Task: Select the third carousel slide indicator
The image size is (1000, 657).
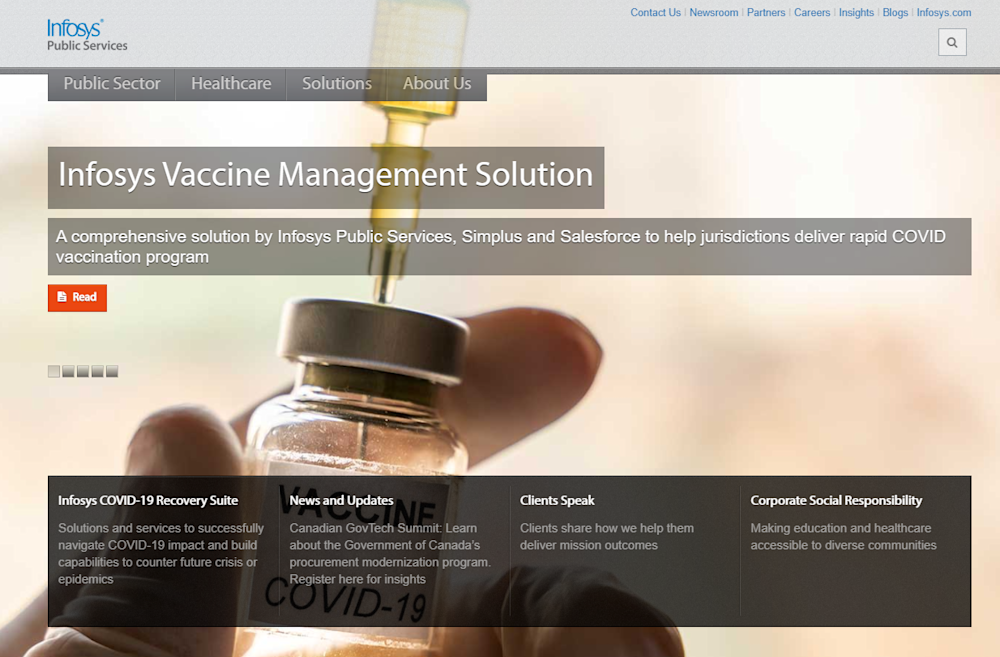Action: 83,371
